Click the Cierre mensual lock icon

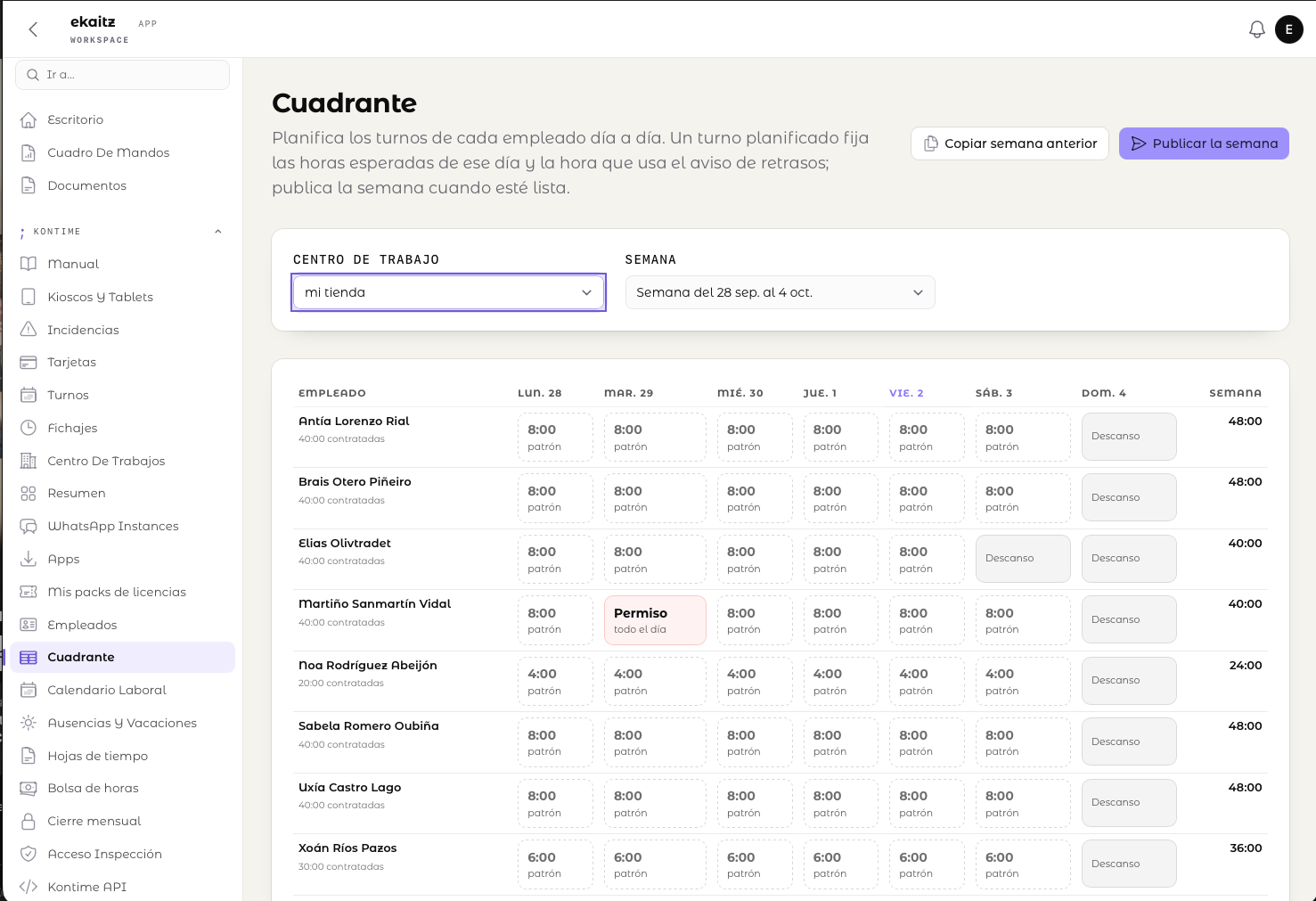click(x=29, y=821)
